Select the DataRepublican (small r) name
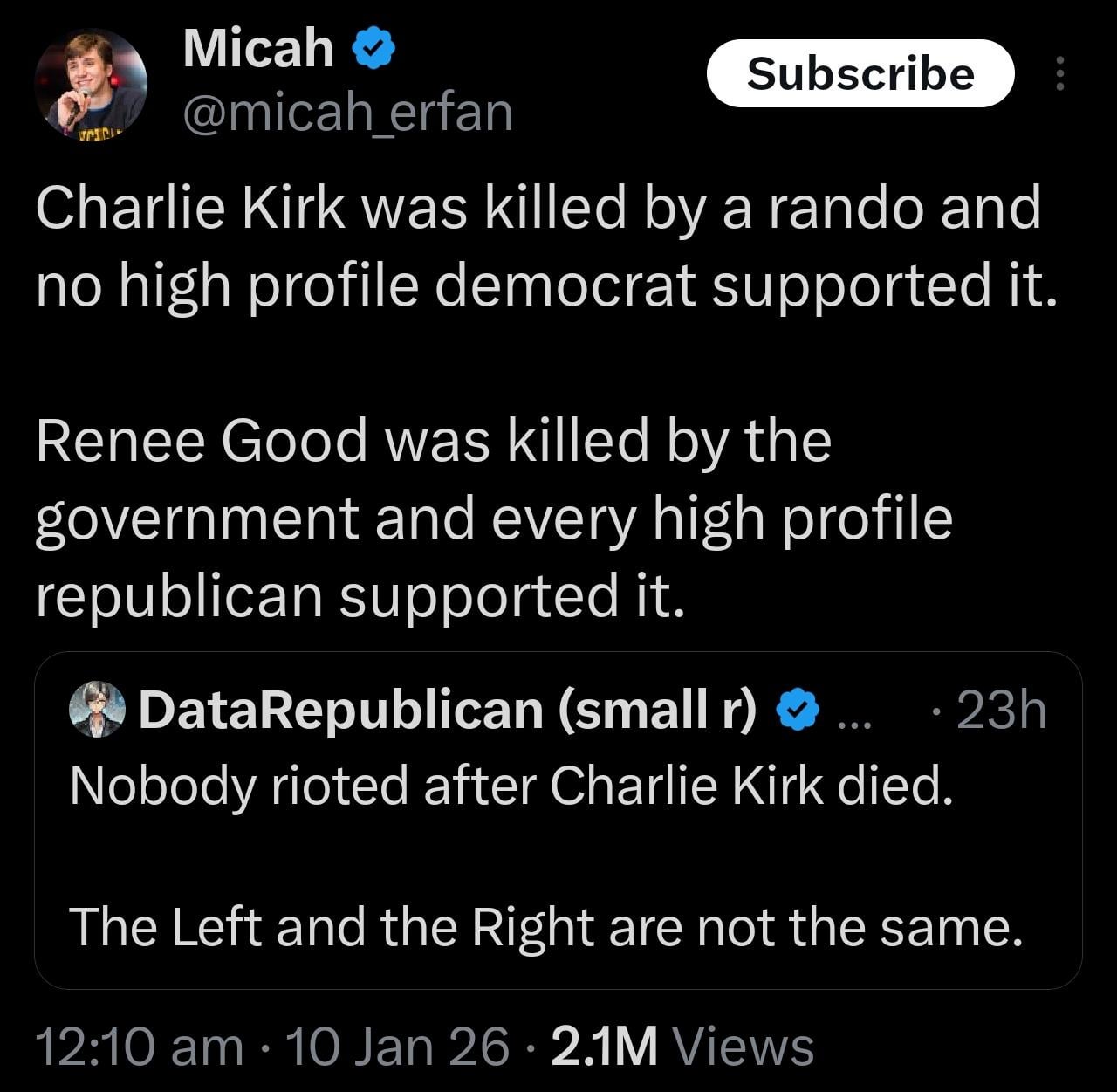 [447, 709]
